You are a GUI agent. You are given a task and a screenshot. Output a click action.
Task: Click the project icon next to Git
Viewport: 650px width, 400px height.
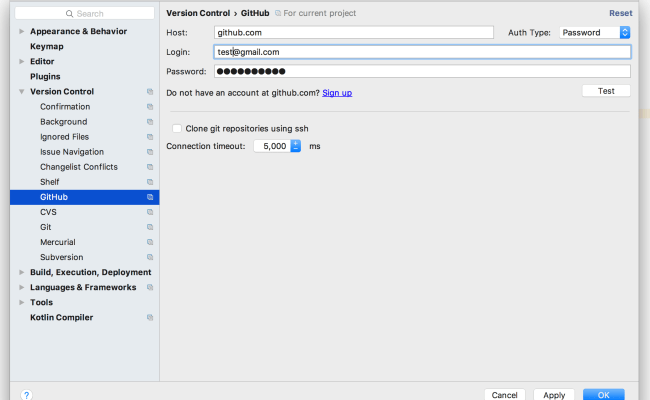tap(150, 227)
